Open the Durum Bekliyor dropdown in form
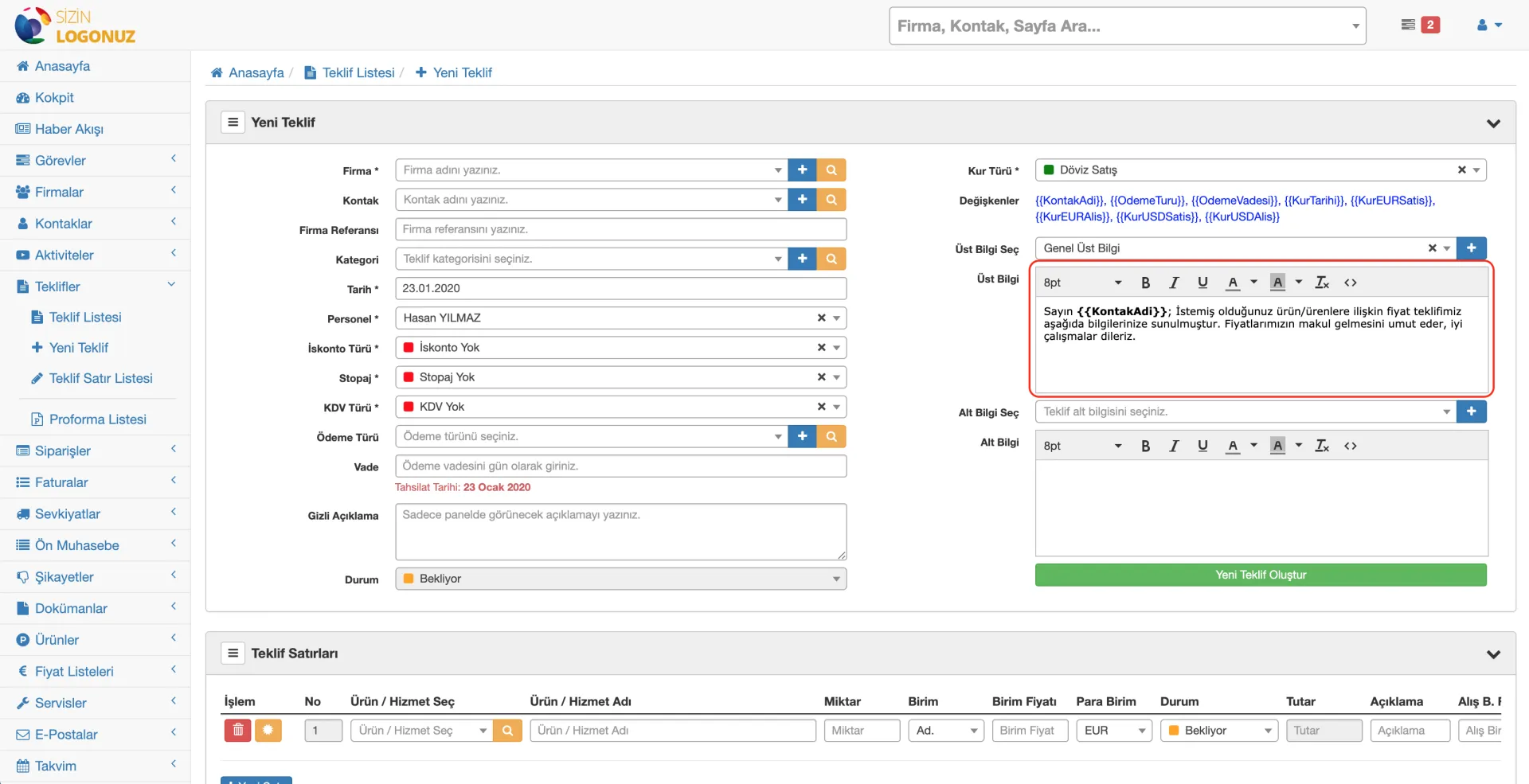Image resolution: width=1529 pixels, height=784 pixels. click(x=620, y=579)
